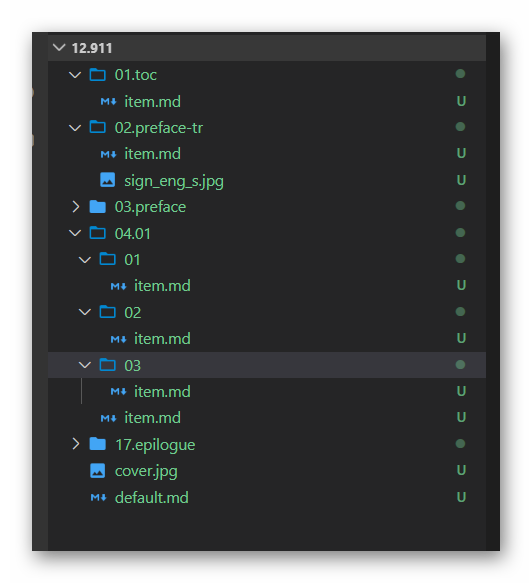Screen dimensions: 532x583
Task: Click the 02.preface-tr open folder icon
Action: (x=98, y=128)
